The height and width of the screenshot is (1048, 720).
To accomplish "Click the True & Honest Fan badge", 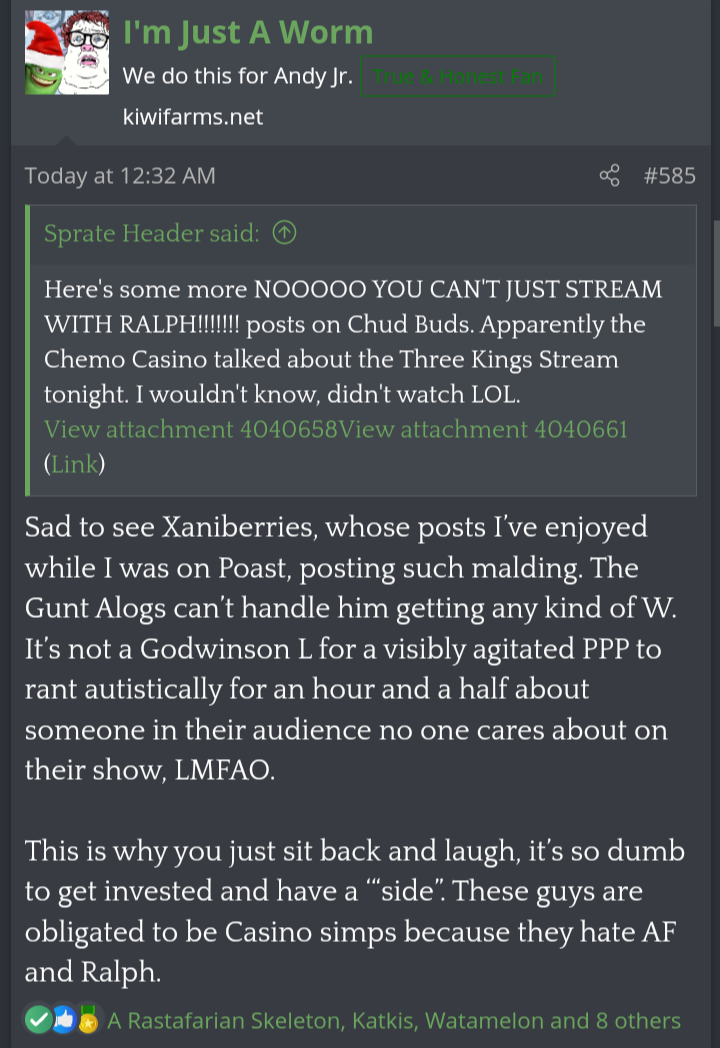I will tap(457, 76).
